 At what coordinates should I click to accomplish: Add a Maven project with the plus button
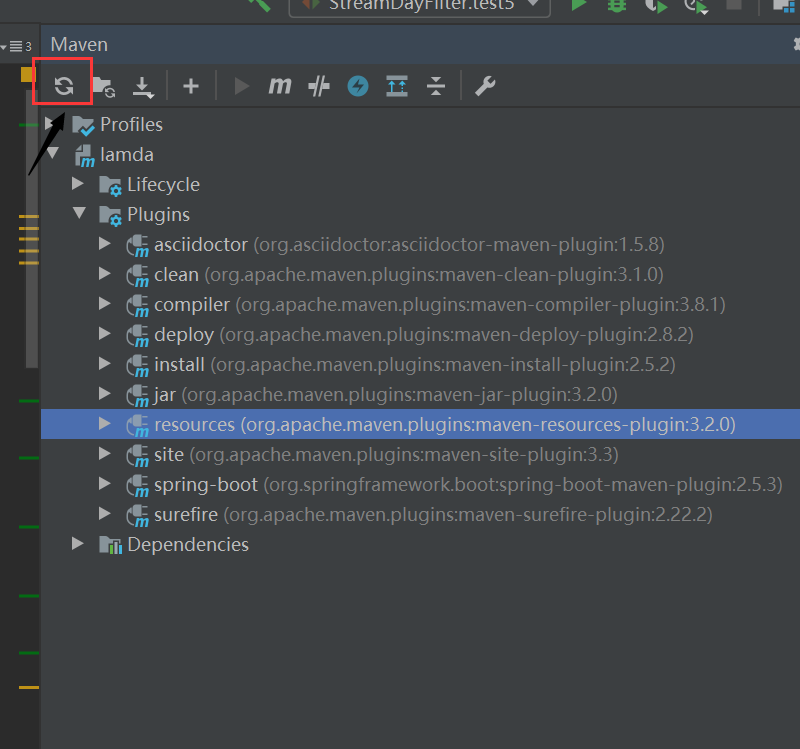190,86
